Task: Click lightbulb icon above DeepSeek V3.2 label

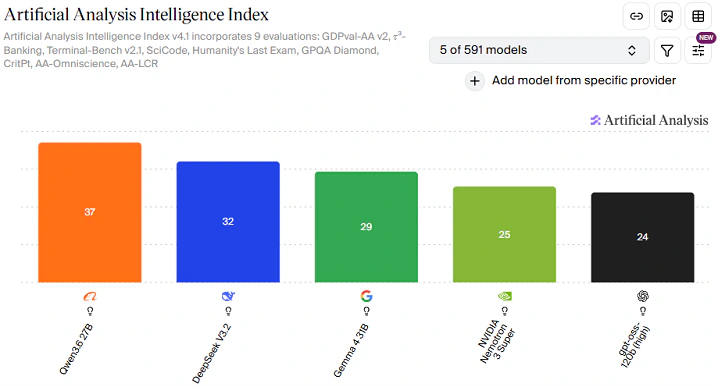Action: click(x=228, y=311)
